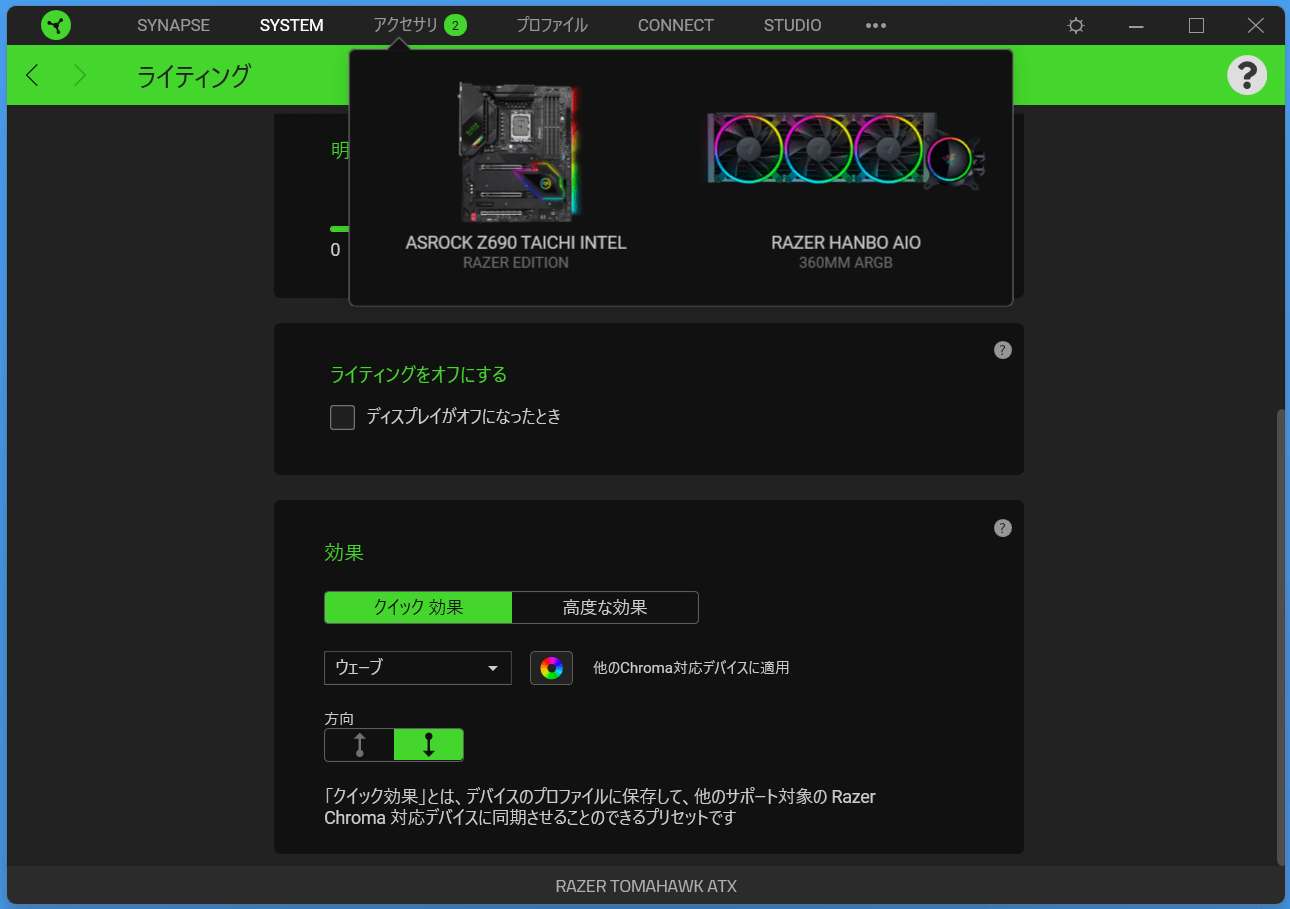
Task: Set wave direction to downward arrow
Action: [429, 745]
